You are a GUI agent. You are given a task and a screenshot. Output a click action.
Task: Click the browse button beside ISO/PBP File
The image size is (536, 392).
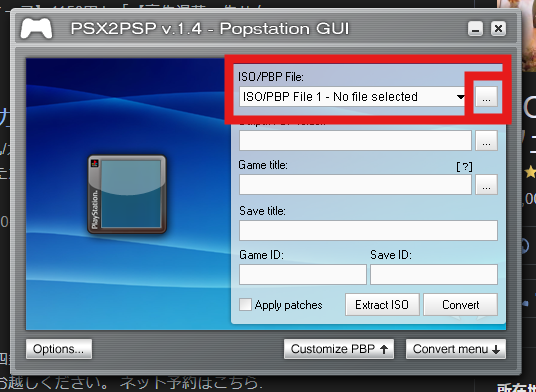[x=486, y=97]
